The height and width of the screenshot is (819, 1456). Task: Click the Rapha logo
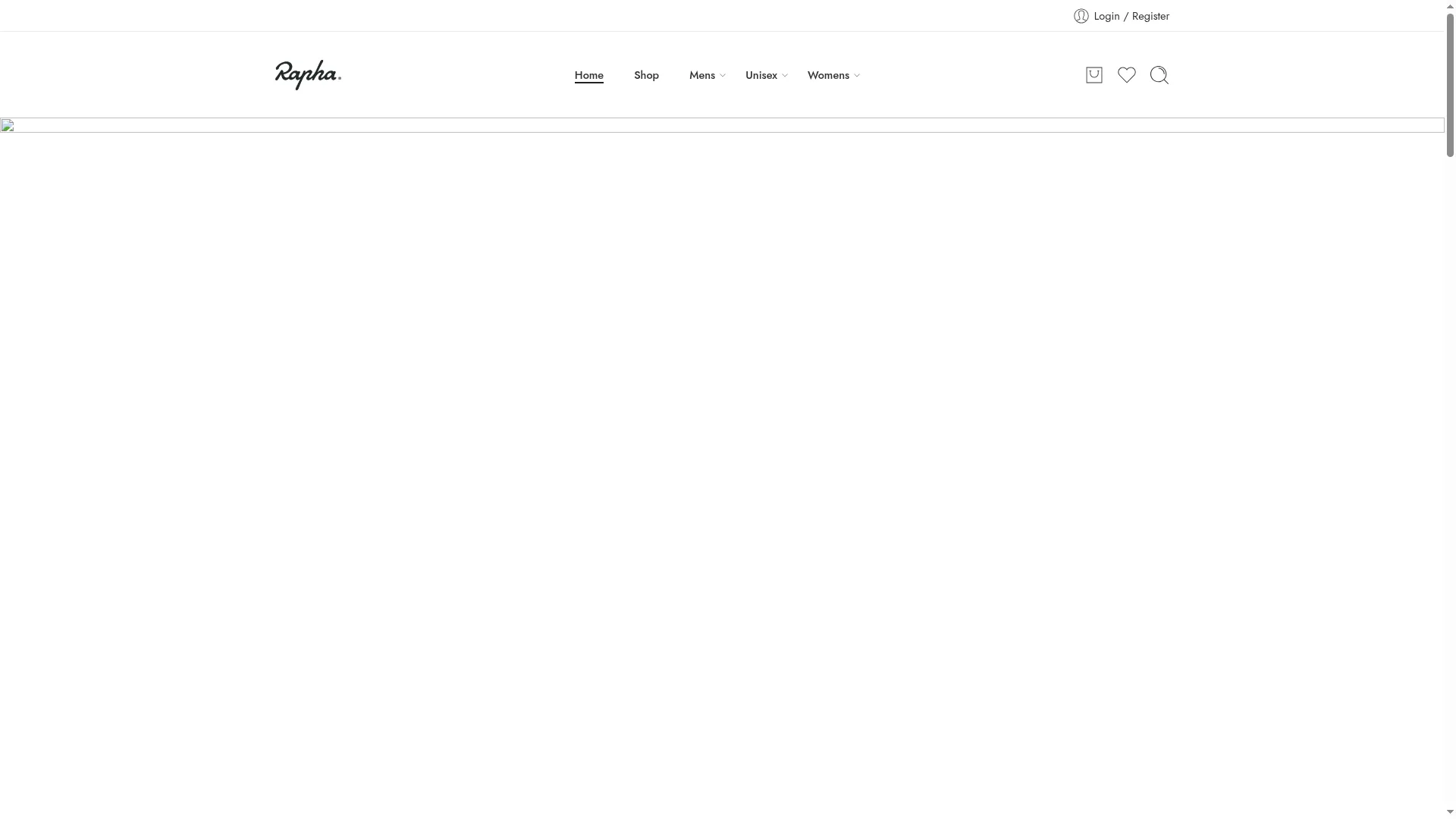click(x=308, y=75)
